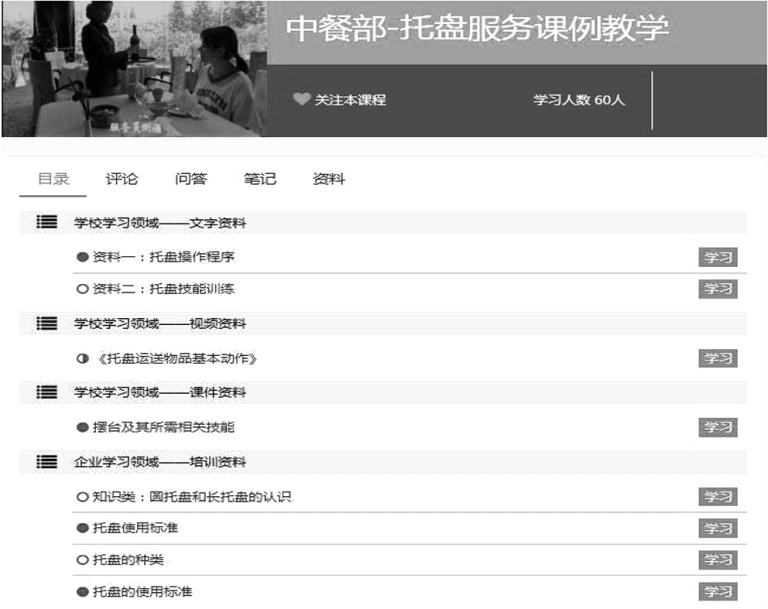Click list icon beside 课件资料 section
Image resolution: width=768 pixels, height=609 pixels.
46,392
